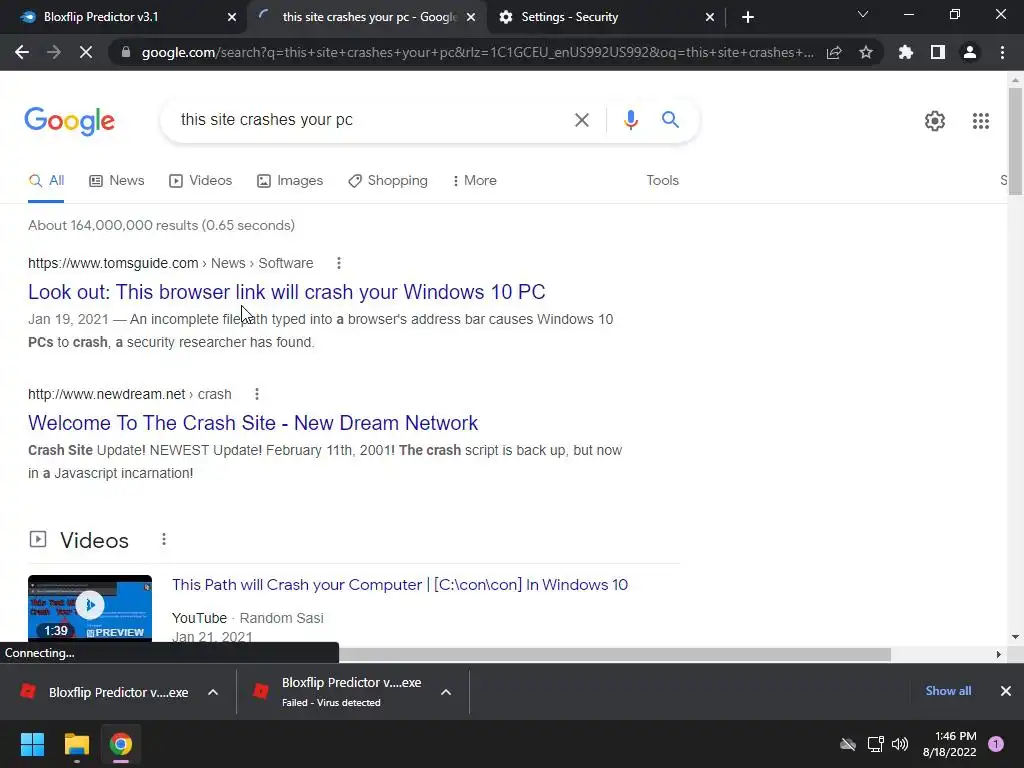Select the News results tab
This screenshot has width=1024, height=768.
click(117, 181)
